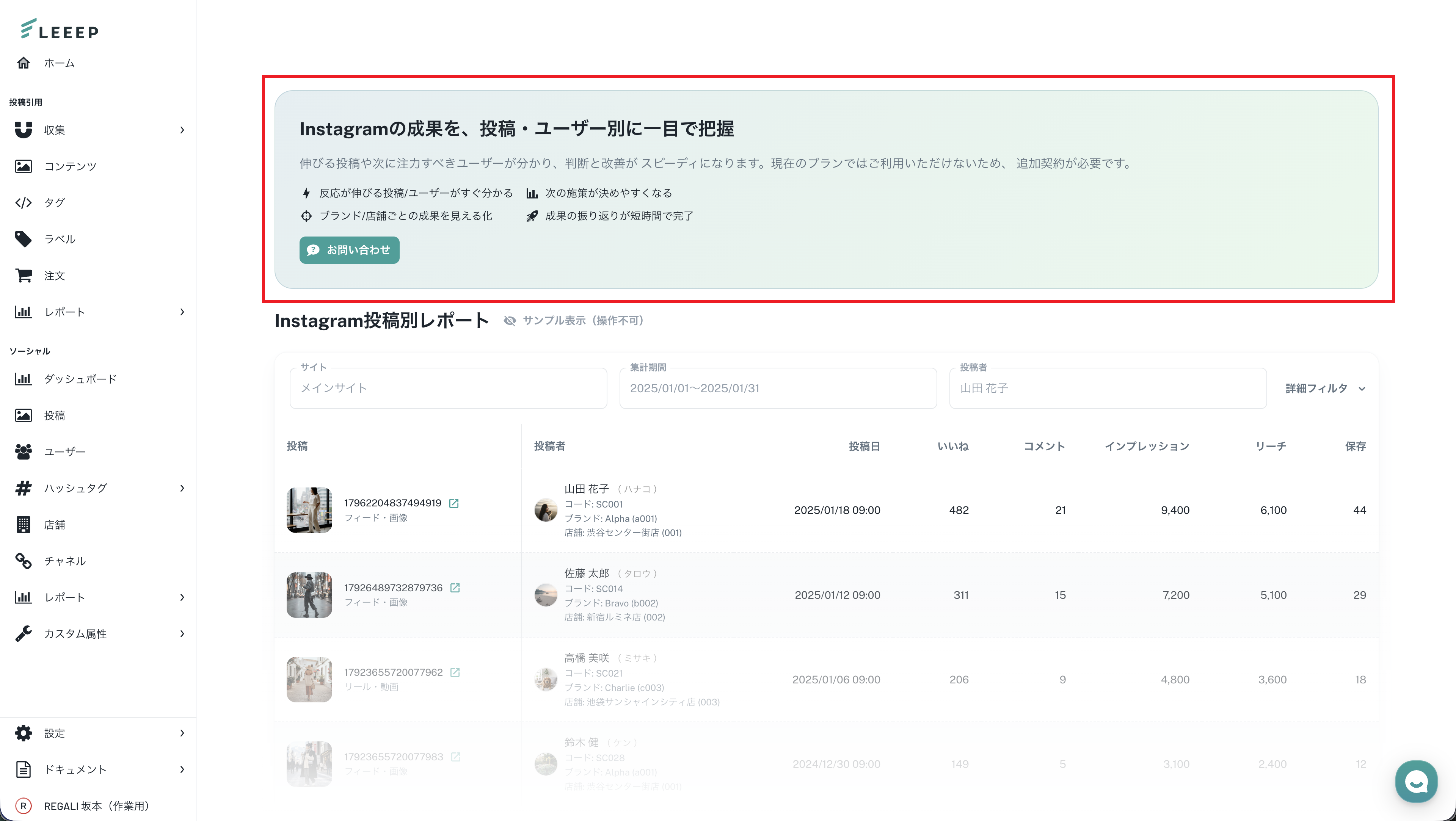Open the chat support bubble icon

[1416, 782]
